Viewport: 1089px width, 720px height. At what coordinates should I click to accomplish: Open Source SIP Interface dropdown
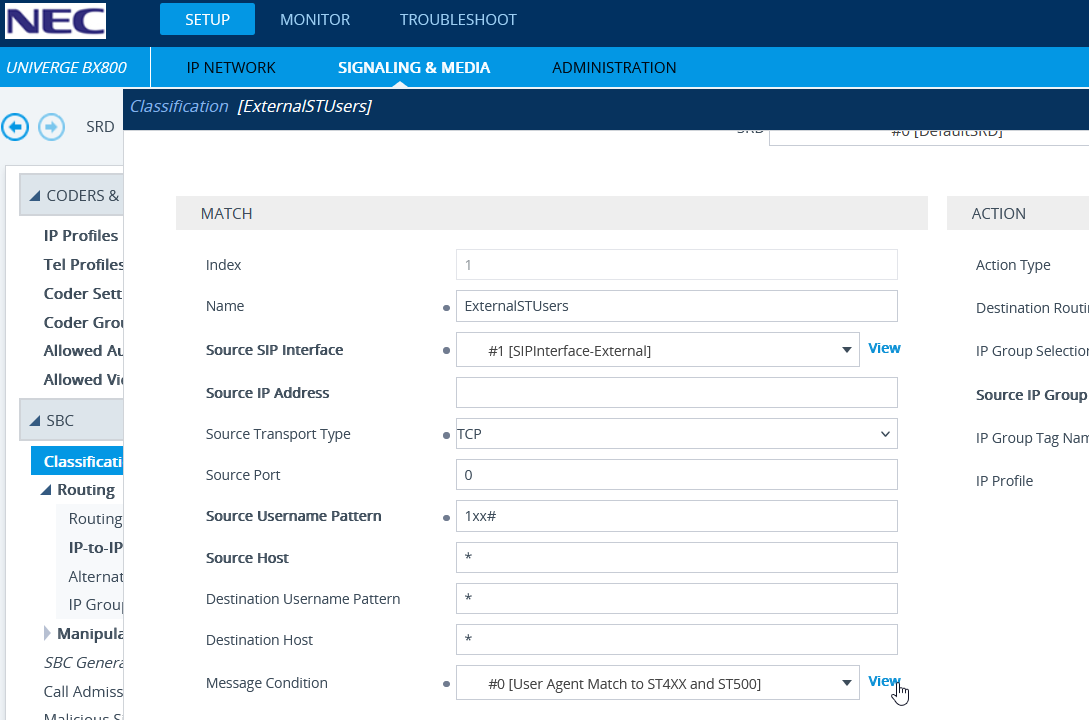(658, 350)
